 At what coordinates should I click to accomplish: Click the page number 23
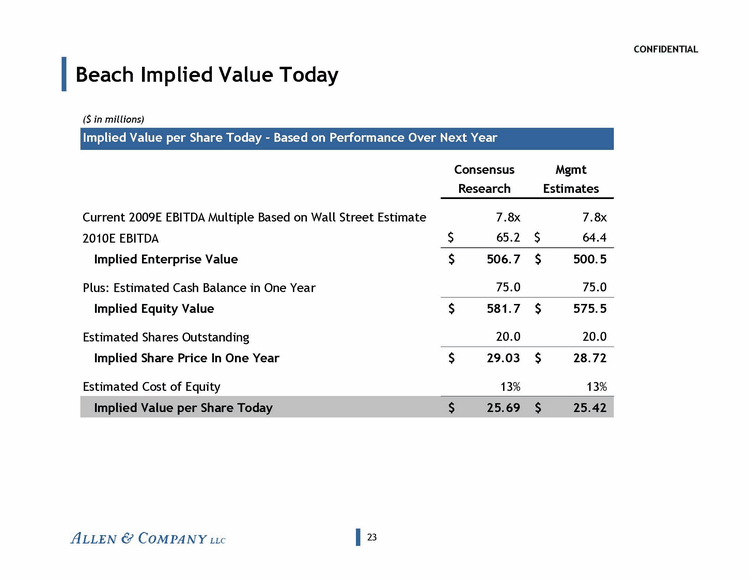(x=373, y=538)
